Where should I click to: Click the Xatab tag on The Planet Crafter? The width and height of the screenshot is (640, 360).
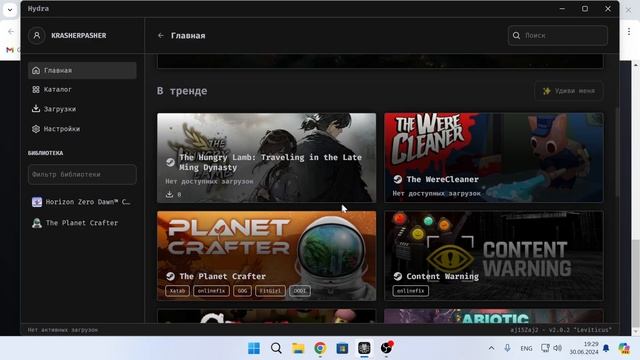pyautogui.click(x=177, y=291)
